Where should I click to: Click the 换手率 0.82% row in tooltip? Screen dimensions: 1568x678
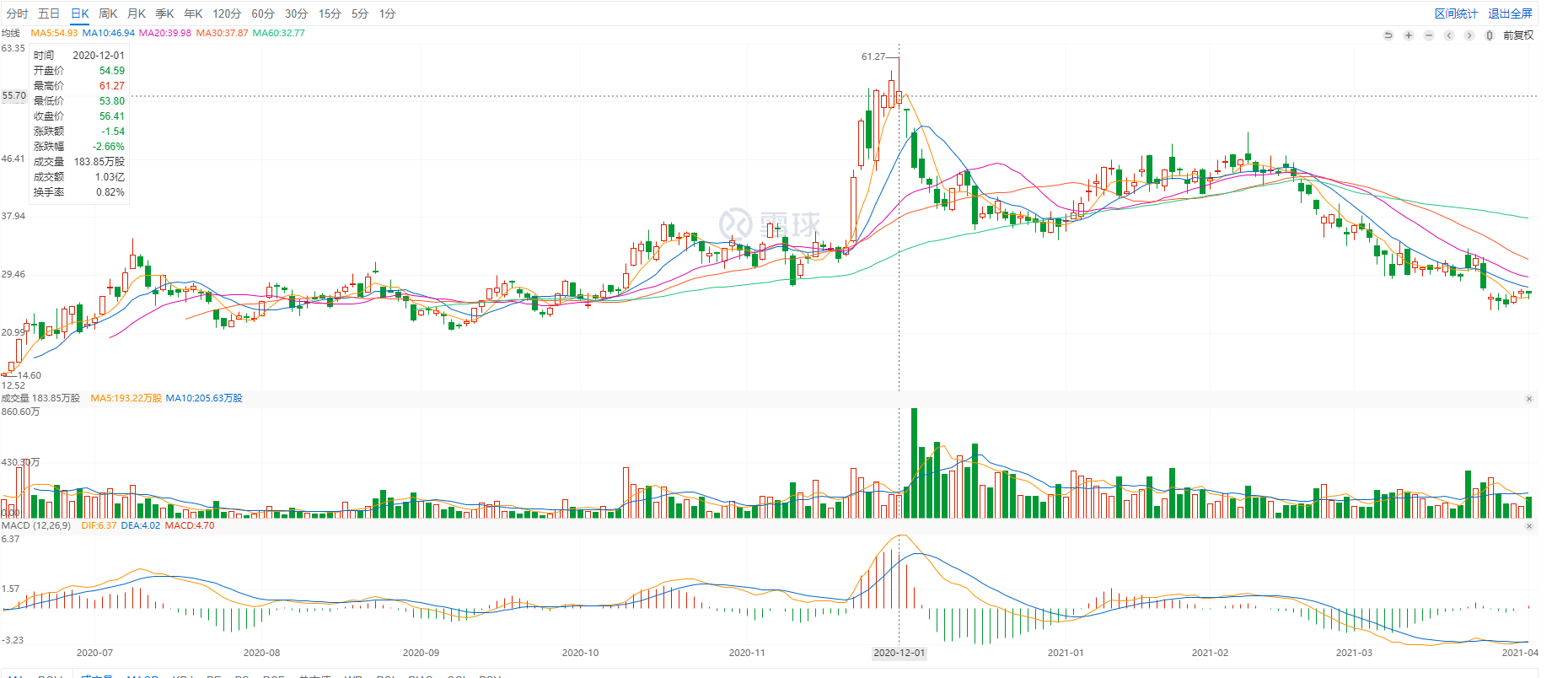(x=79, y=192)
